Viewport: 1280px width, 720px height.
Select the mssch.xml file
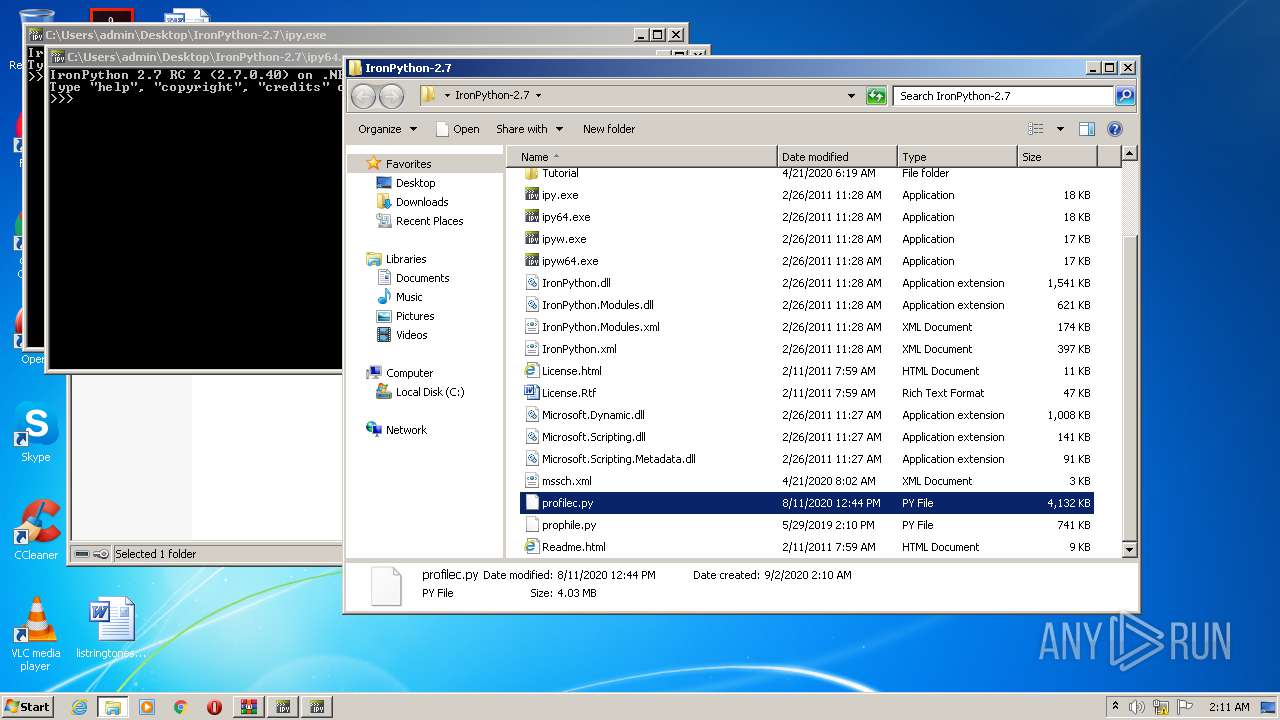(x=566, y=481)
